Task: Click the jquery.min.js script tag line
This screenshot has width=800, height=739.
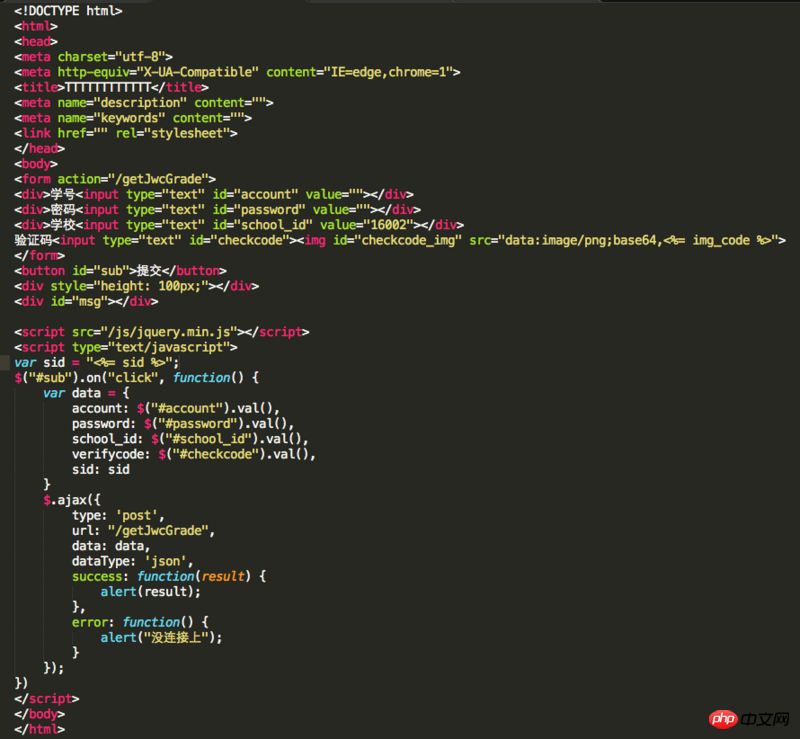Action: coord(162,332)
